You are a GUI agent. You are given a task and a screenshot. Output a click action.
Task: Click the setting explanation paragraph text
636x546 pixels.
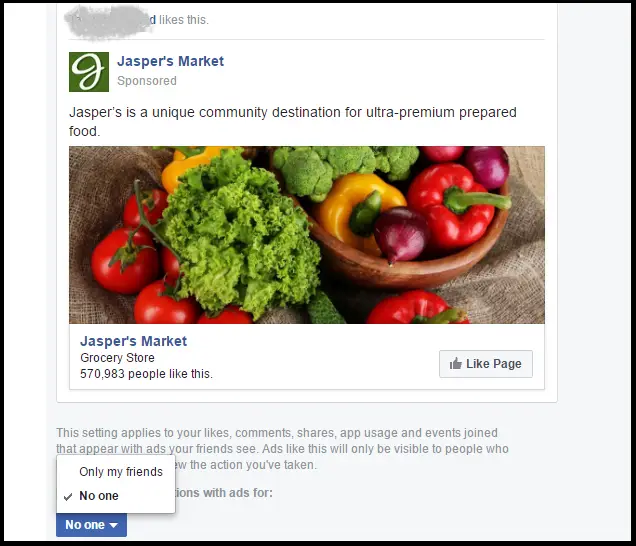282,449
